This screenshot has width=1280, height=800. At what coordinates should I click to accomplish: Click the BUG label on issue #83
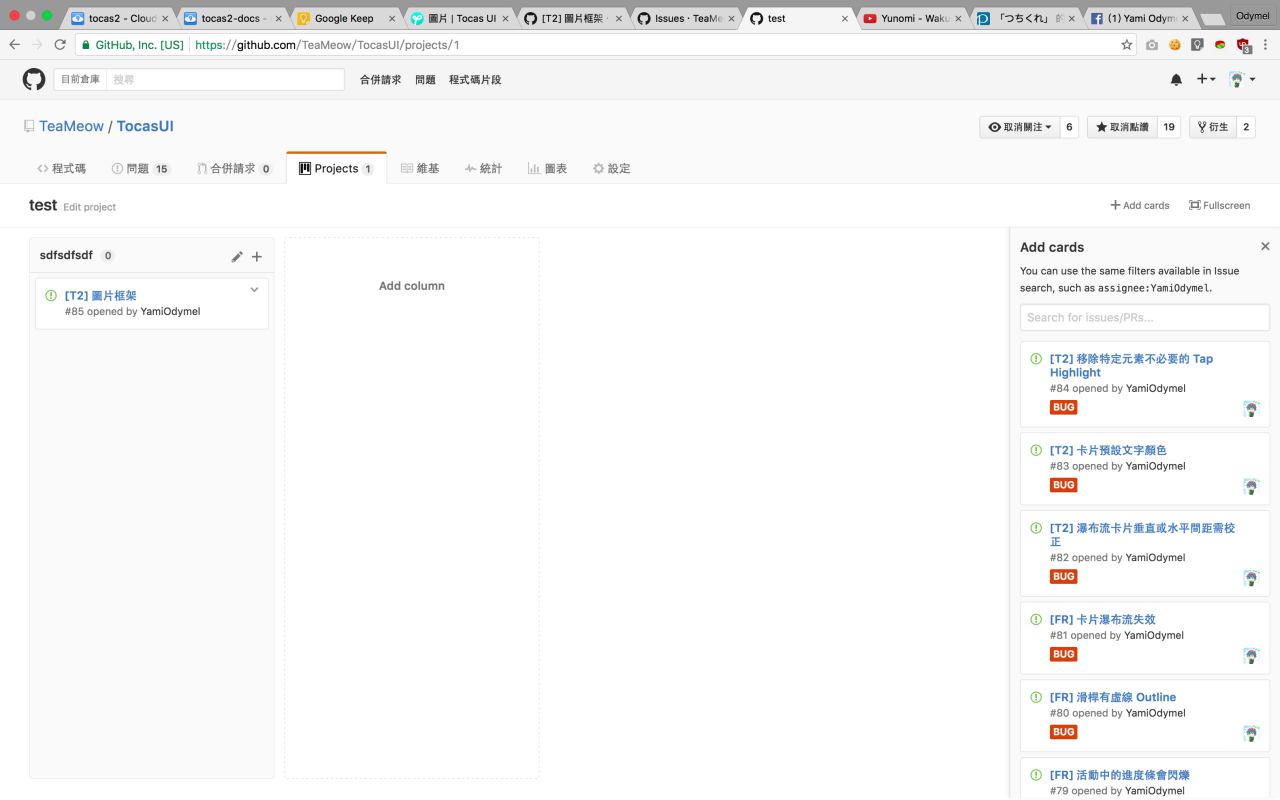click(x=1063, y=485)
